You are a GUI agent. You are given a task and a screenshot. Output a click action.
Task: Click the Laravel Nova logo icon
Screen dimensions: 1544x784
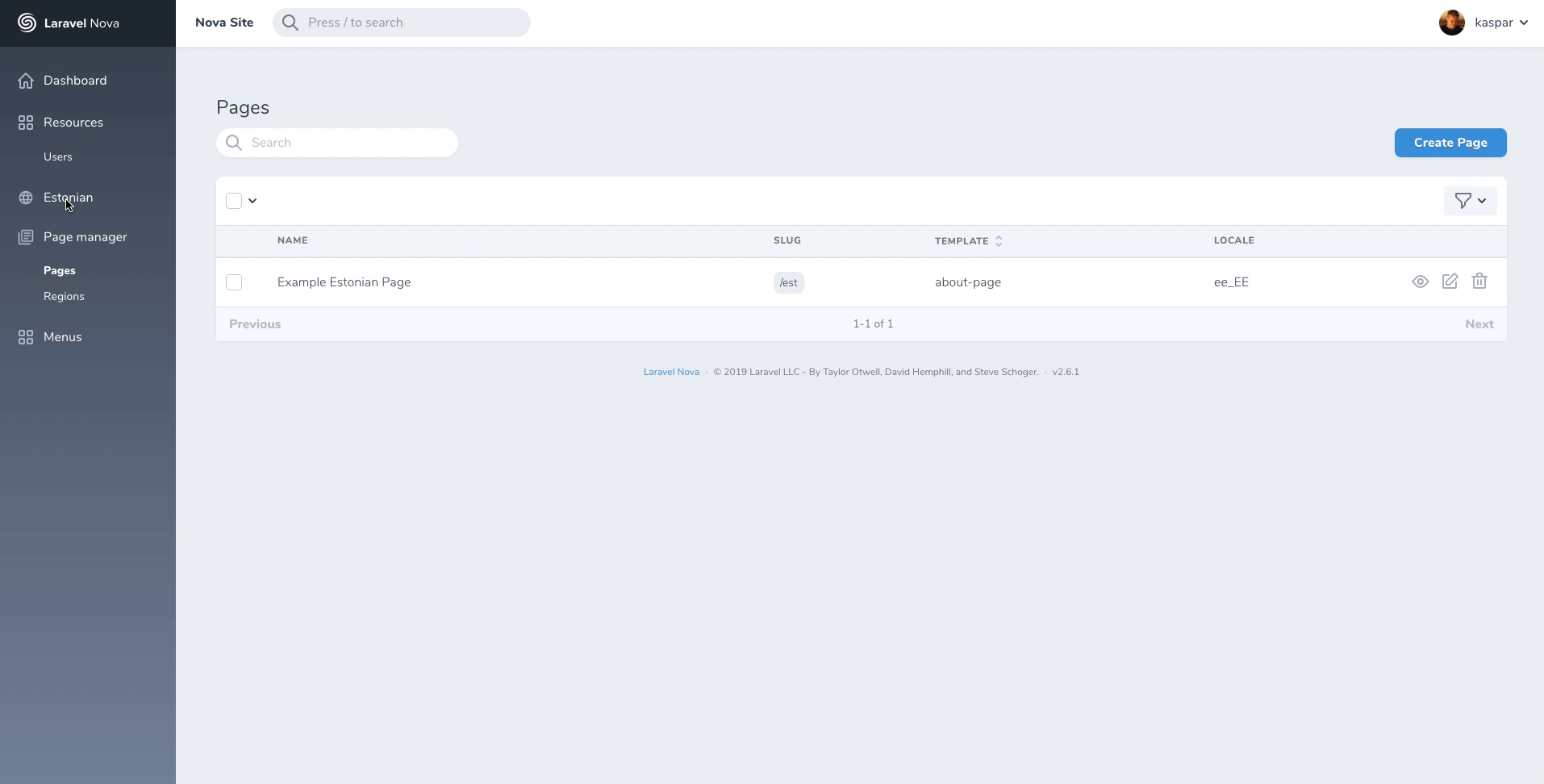point(27,23)
